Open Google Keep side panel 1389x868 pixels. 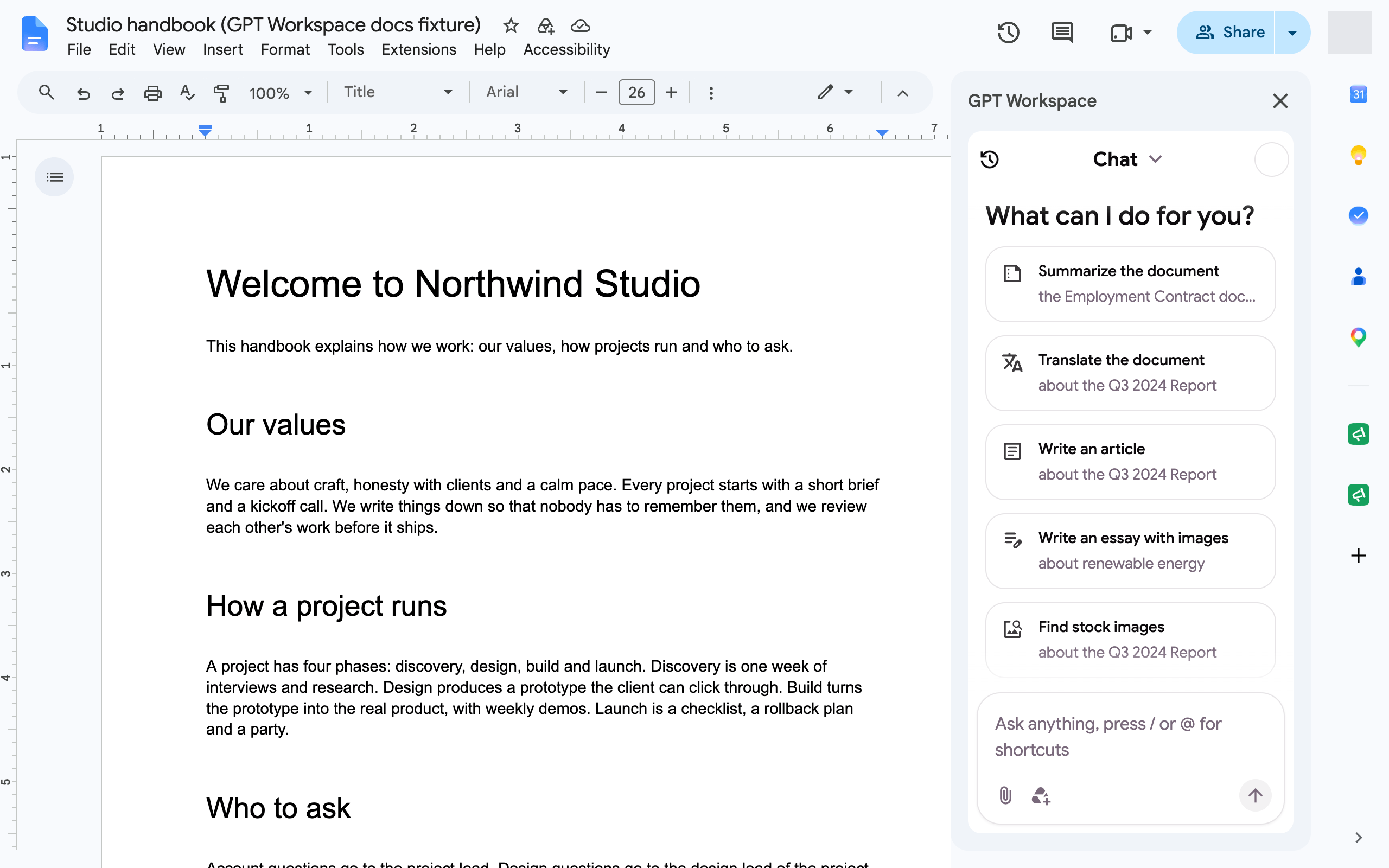click(x=1358, y=155)
